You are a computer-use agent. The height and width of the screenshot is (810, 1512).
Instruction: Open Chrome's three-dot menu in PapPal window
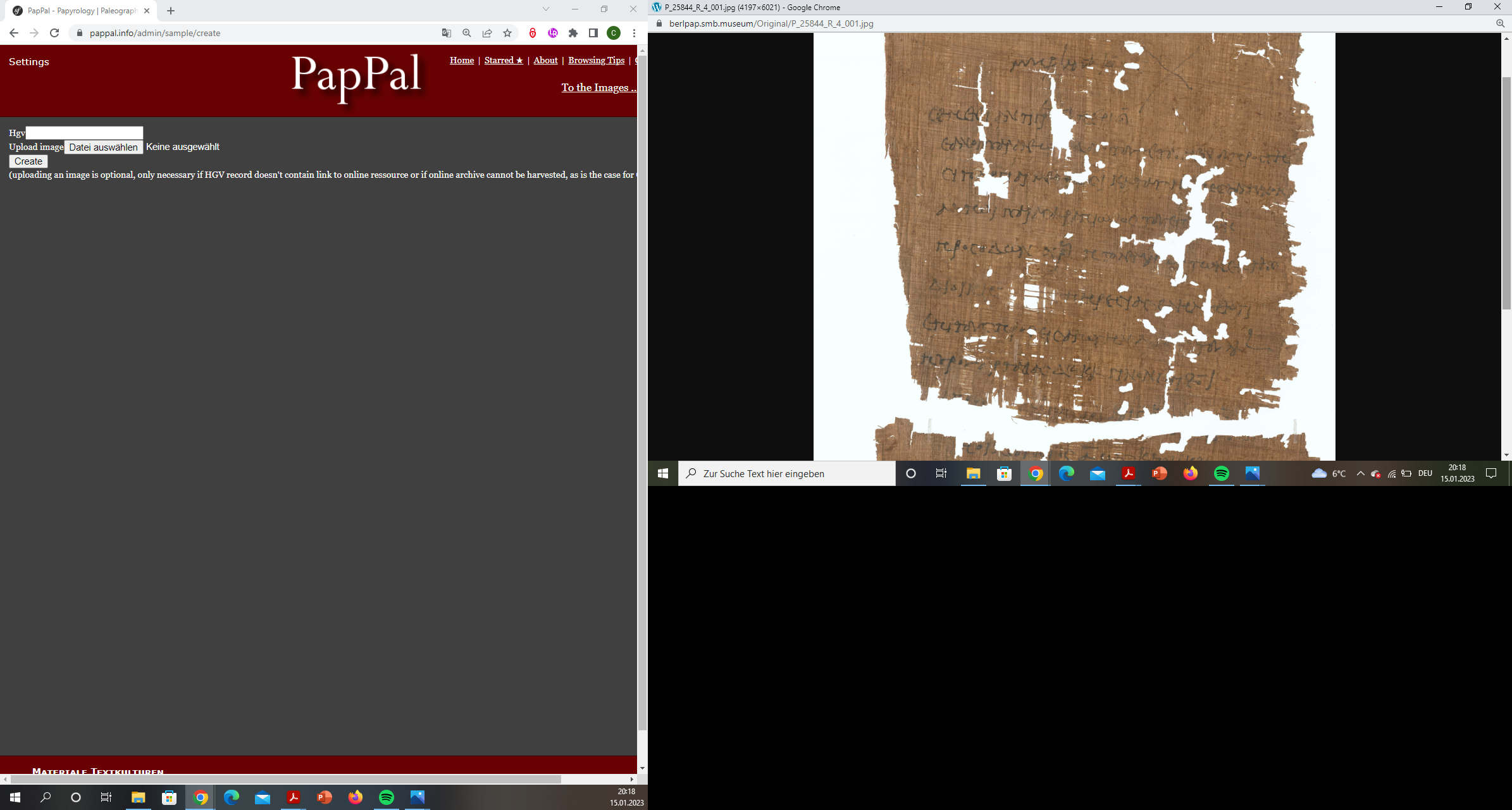pyautogui.click(x=634, y=33)
